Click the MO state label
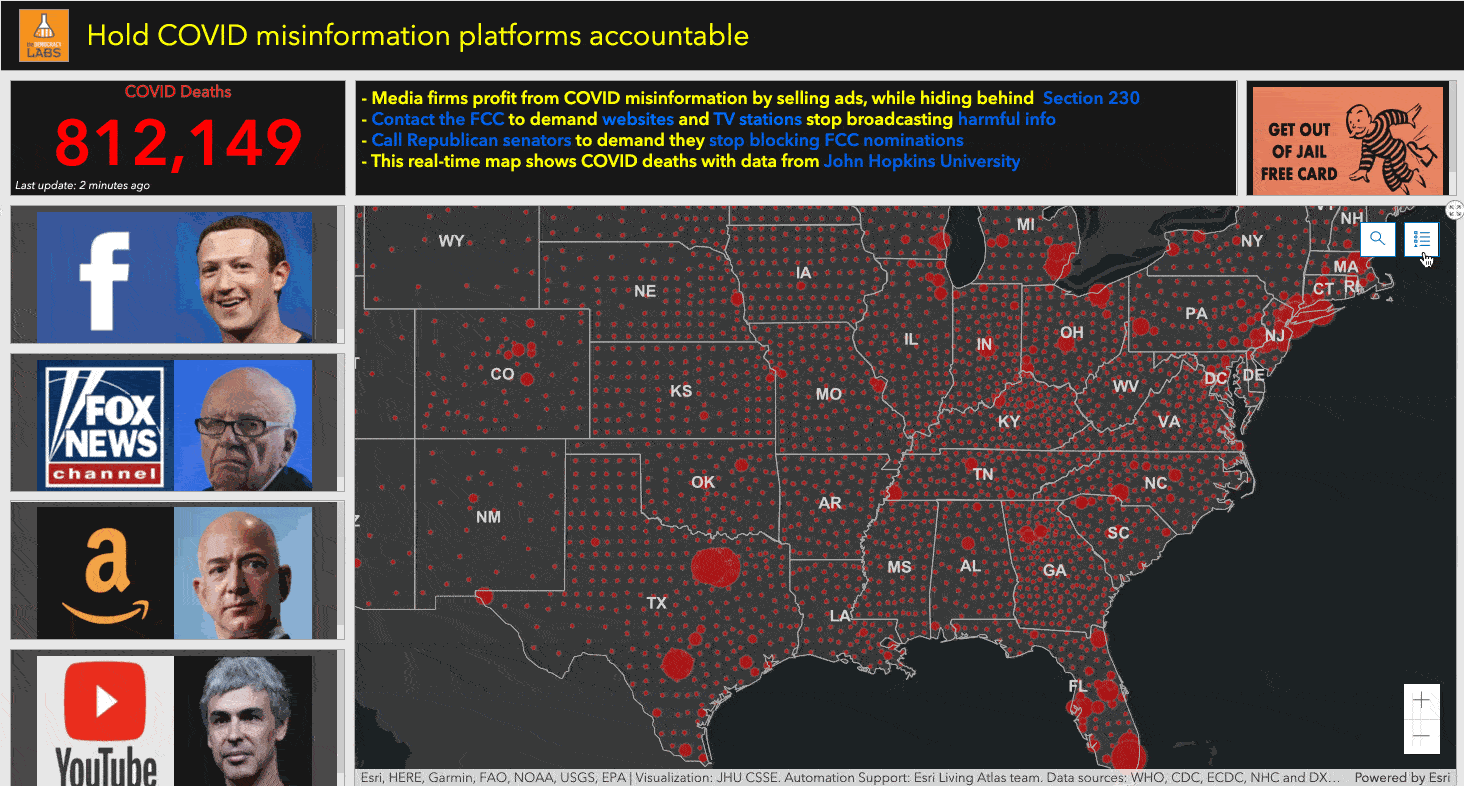The image size is (1464, 786). pos(828,394)
